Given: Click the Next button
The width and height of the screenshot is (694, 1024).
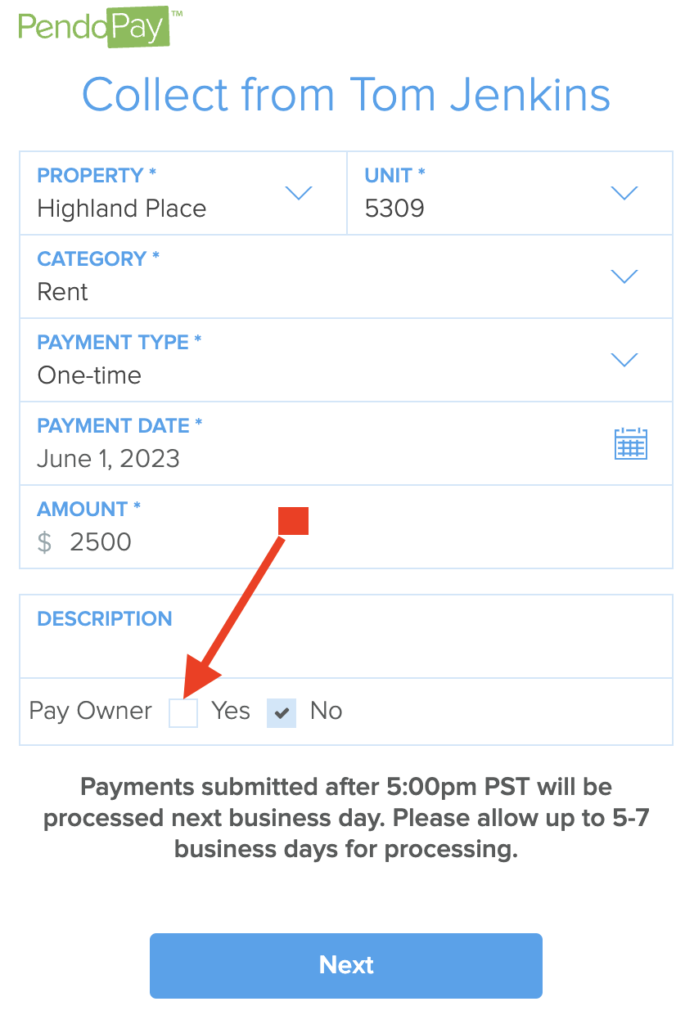Looking at the screenshot, I should click(346, 965).
